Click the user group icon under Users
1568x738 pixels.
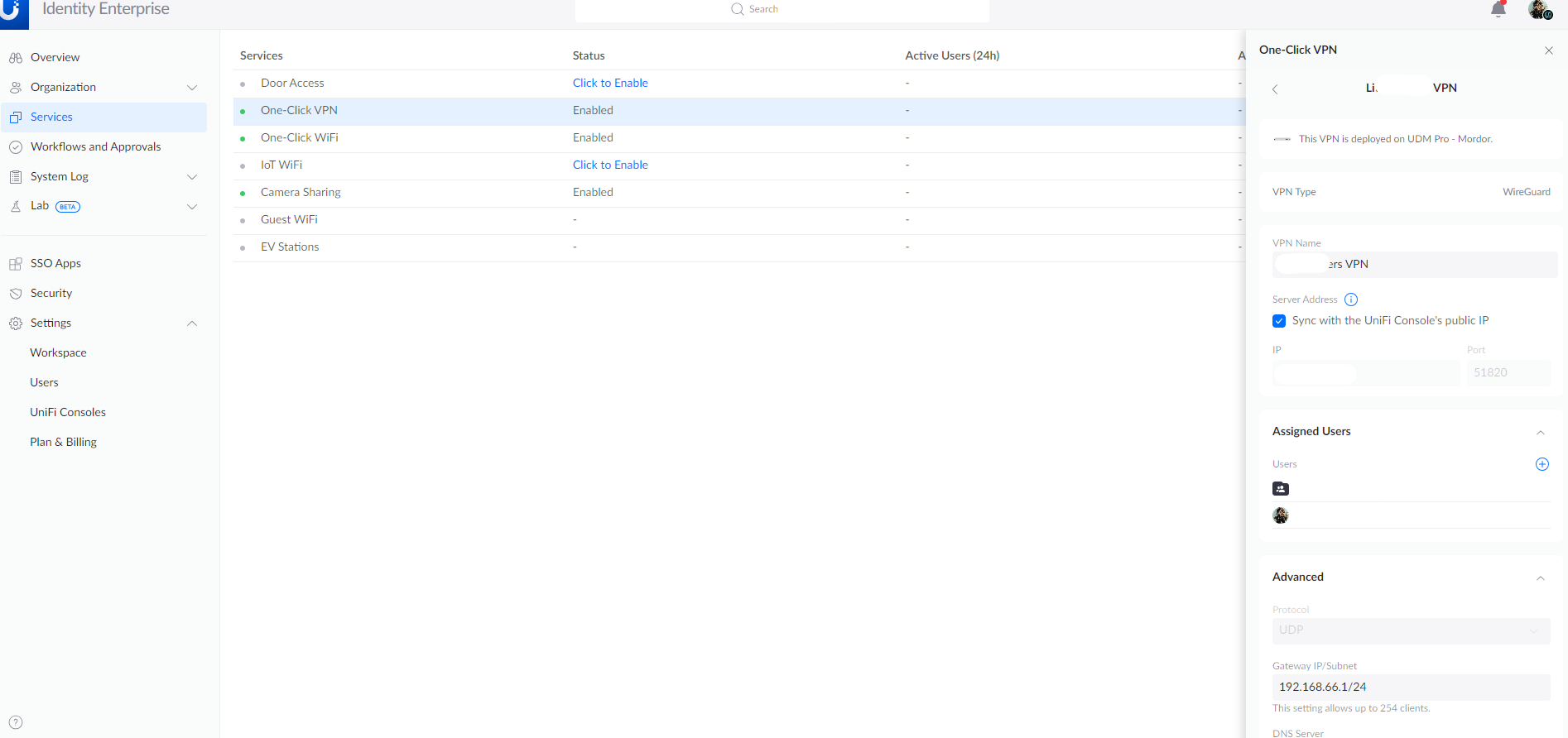pyautogui.click(x=1281, y=489)
